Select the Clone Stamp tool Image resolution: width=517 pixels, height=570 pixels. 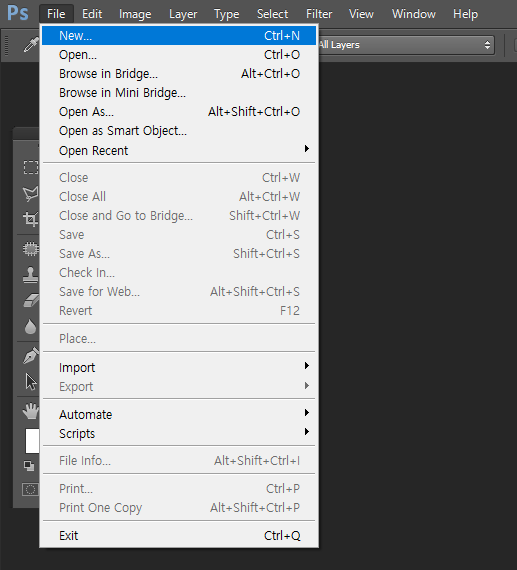point(31,274)
